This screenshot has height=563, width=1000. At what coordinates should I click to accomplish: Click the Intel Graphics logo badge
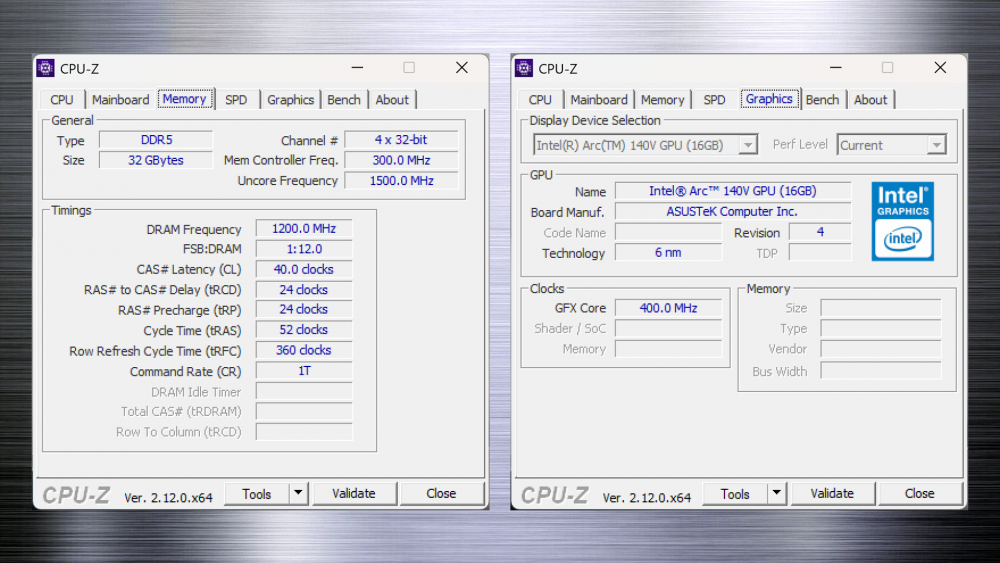[x=902, y=221]
